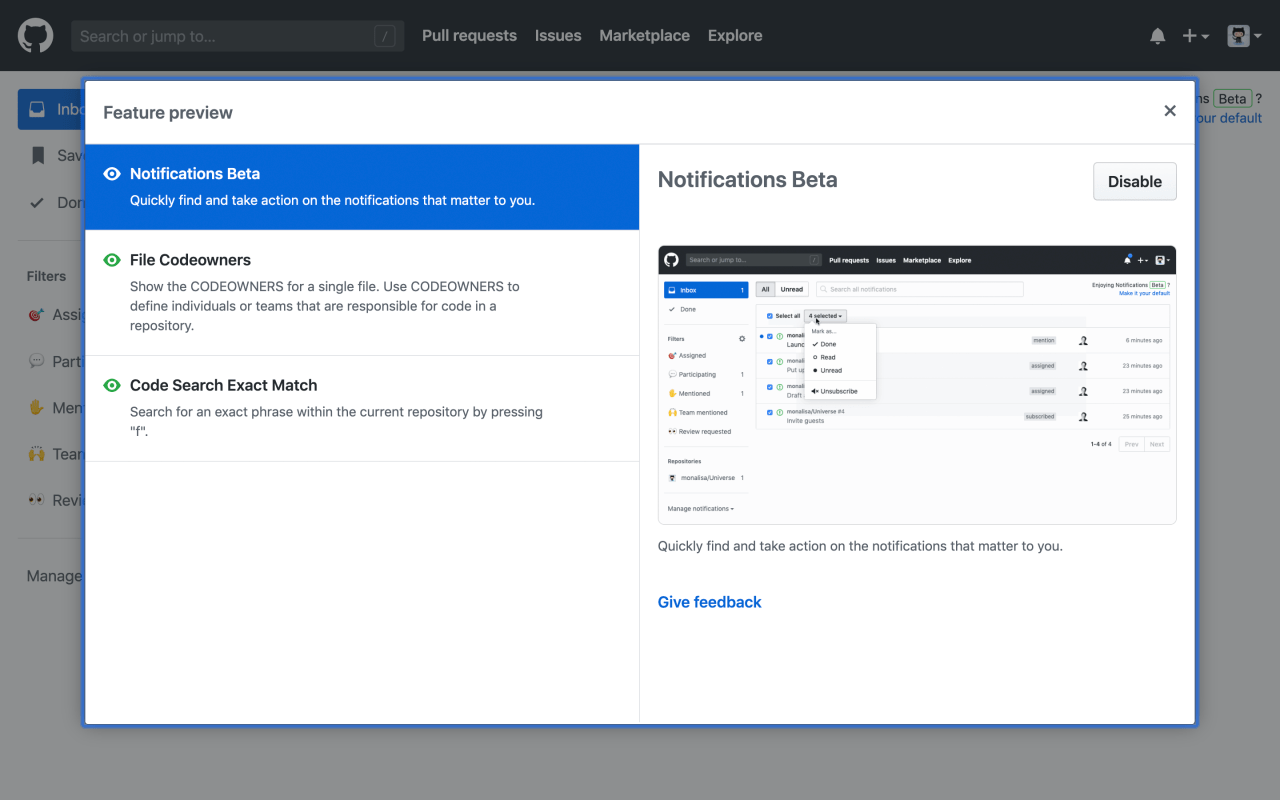Click the bookmark icon next to Saved
The image size is (1280, 800).
point(37,155)
